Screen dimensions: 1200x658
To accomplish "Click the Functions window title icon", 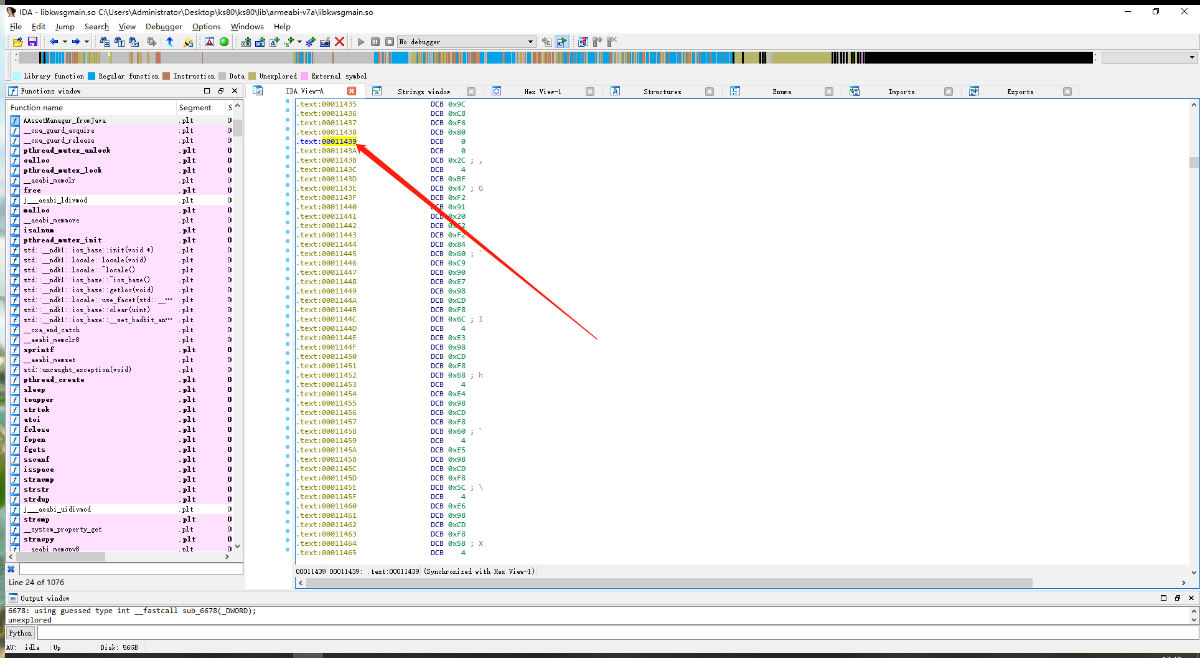I will click(x=12, y=90).
